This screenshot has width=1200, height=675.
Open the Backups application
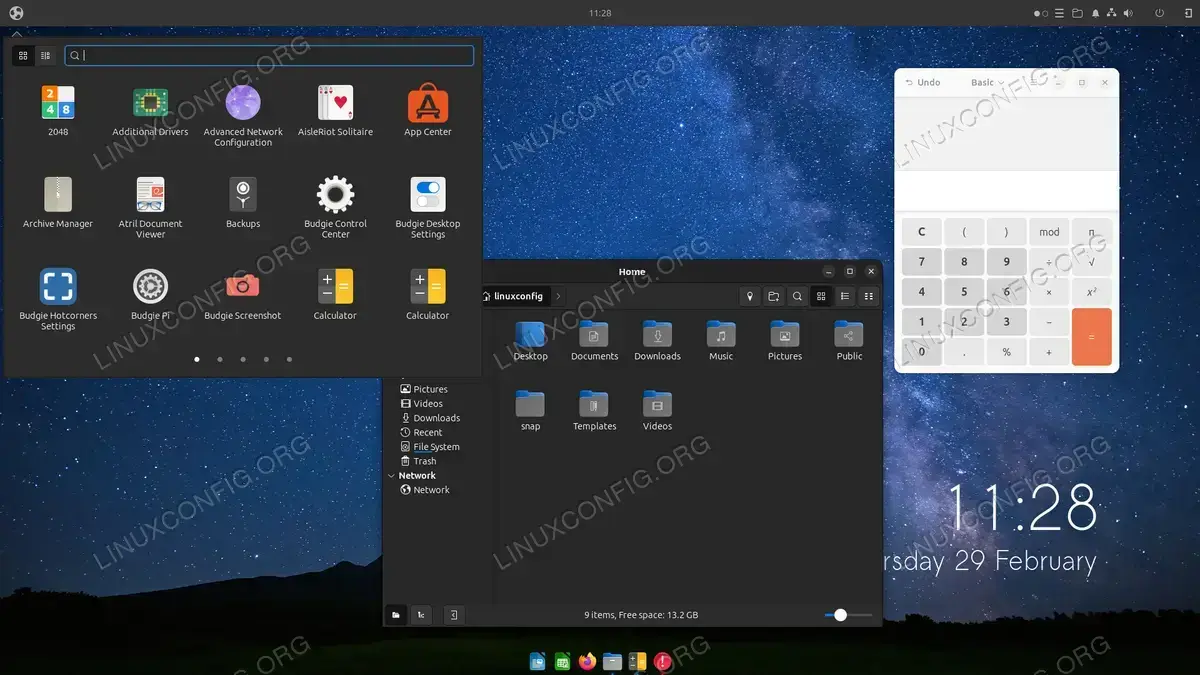(243, 202)
